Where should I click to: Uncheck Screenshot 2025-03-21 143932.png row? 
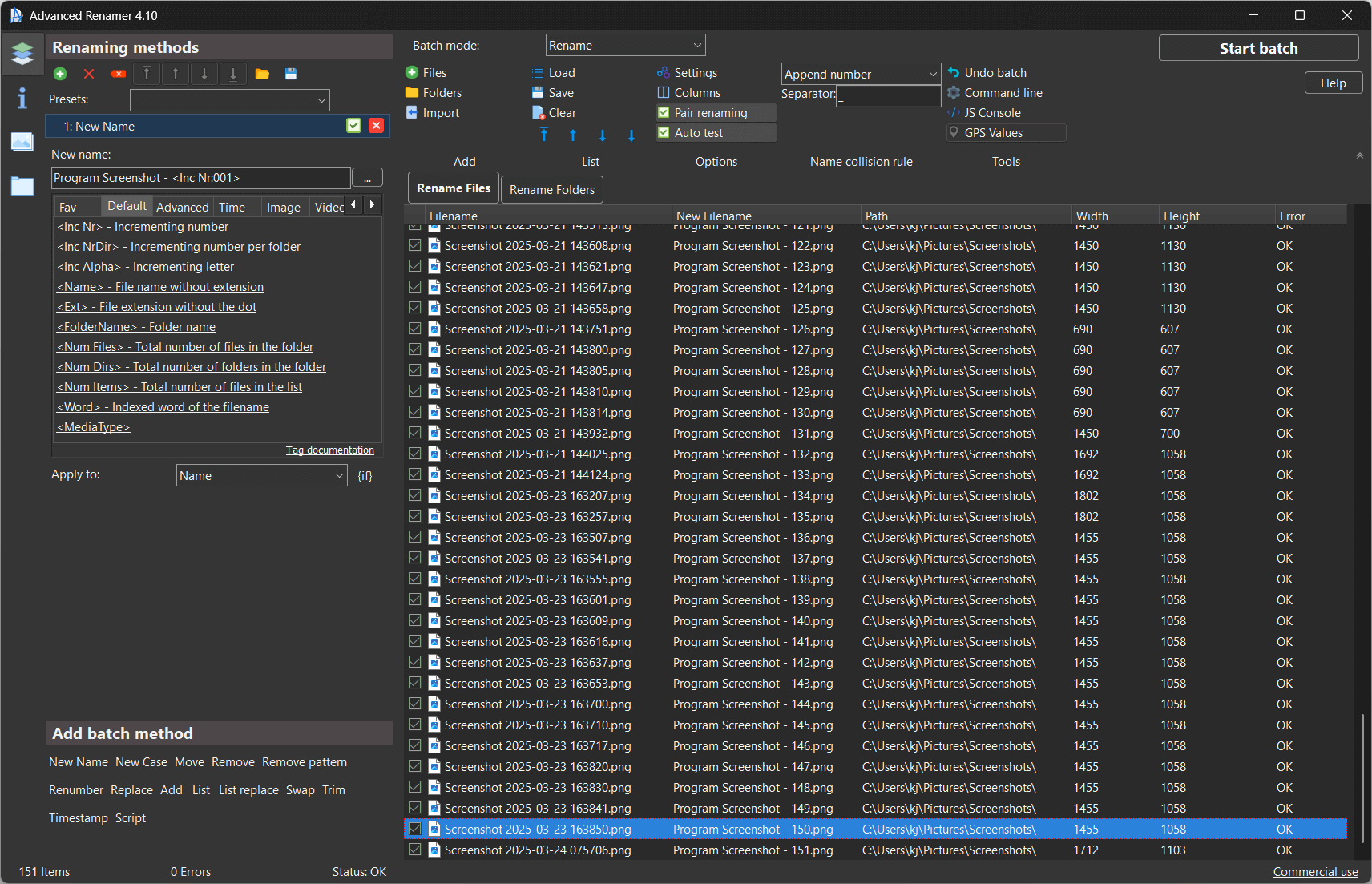pos(414,433)
